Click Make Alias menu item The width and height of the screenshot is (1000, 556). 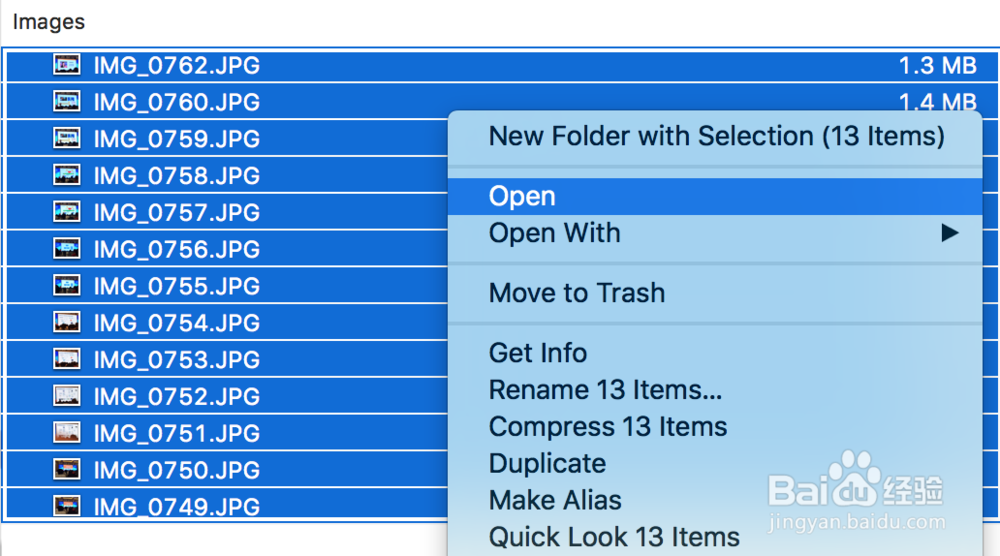click(555, 500)
